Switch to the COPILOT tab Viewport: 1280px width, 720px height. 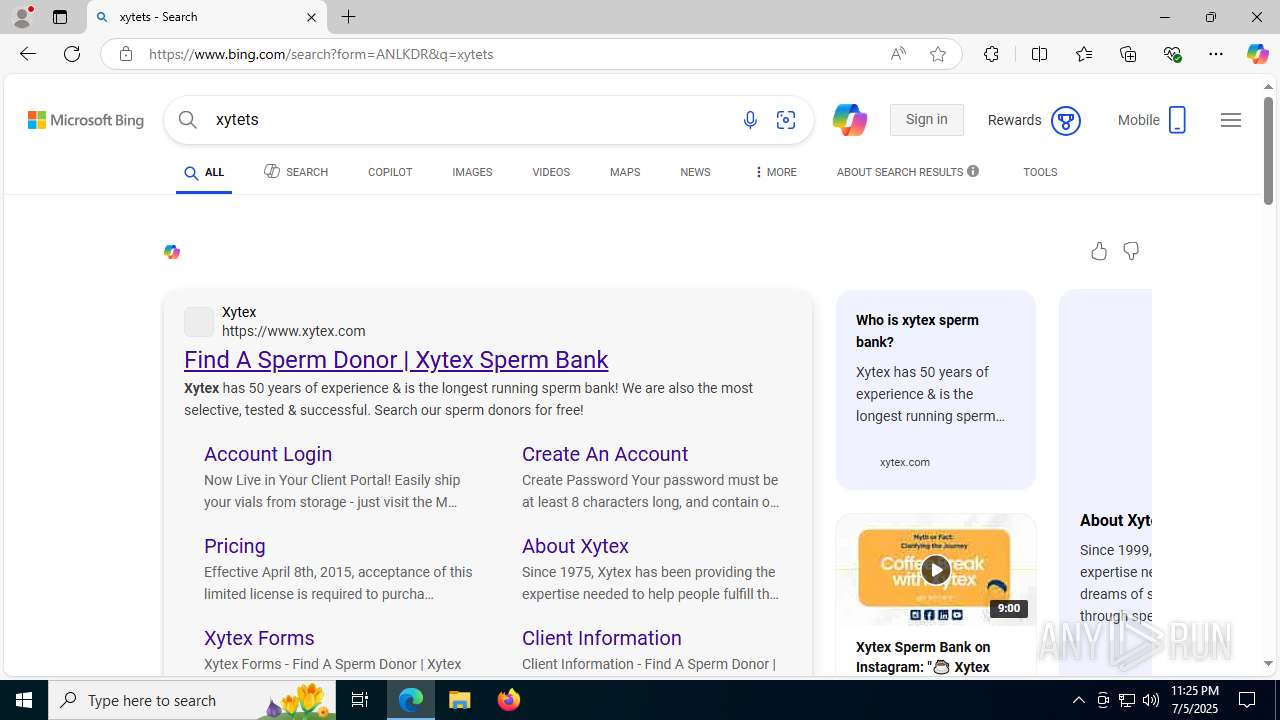tap(390, 173)
